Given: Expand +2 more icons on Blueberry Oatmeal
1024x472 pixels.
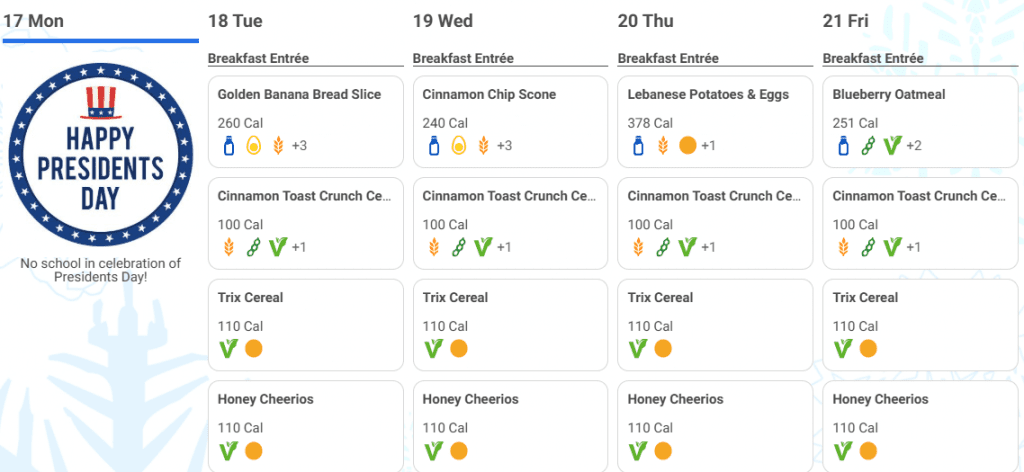Looking at the screenshot, I should [x=914, y=146].
